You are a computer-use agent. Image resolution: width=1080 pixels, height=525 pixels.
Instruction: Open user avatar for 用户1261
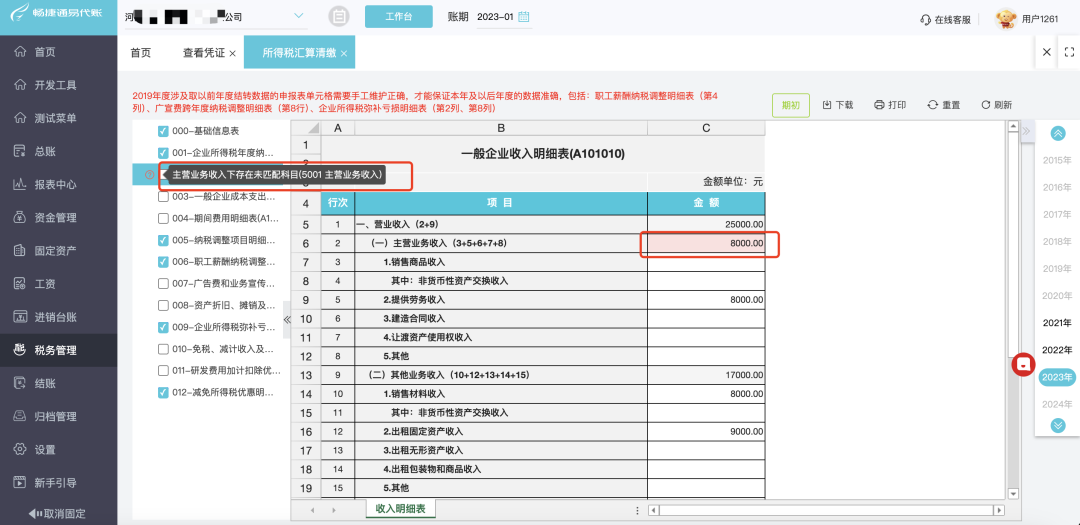[x=1006, y=19]
